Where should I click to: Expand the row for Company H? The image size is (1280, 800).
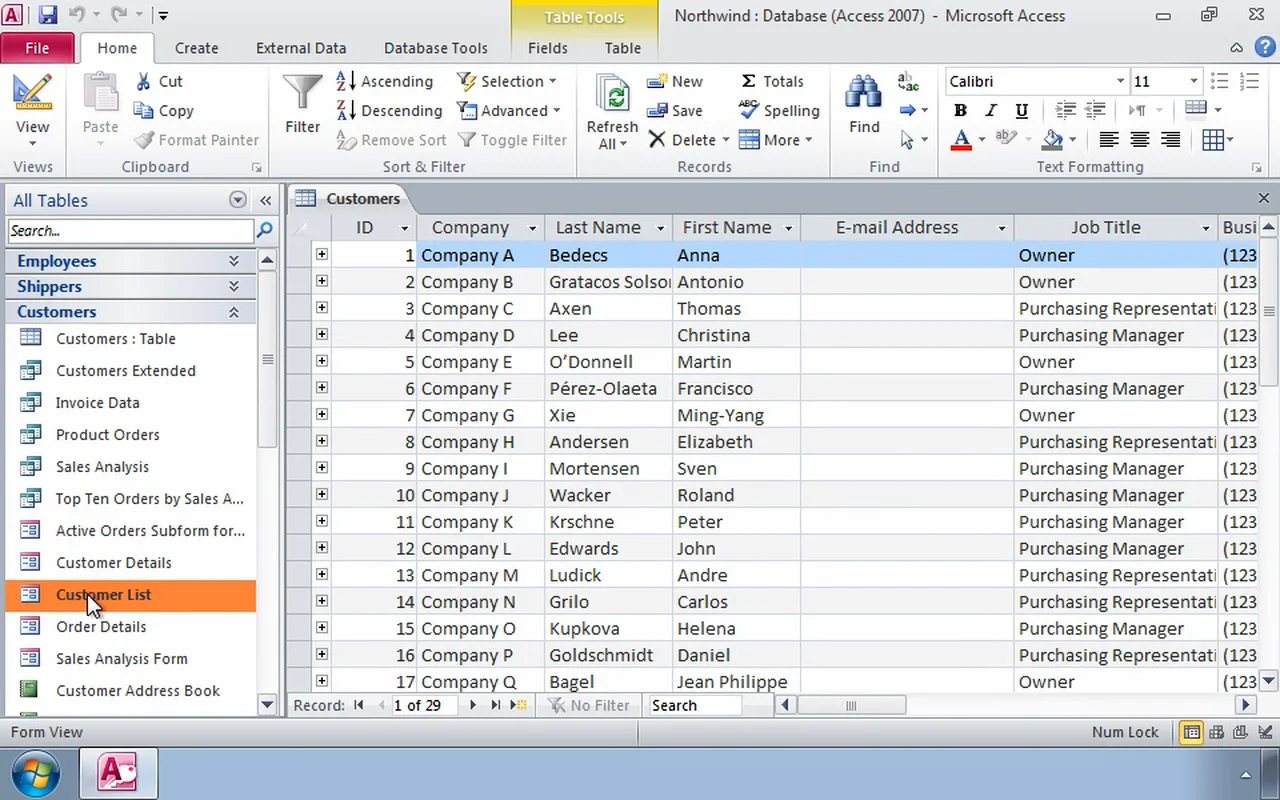(x=322, y=441)
